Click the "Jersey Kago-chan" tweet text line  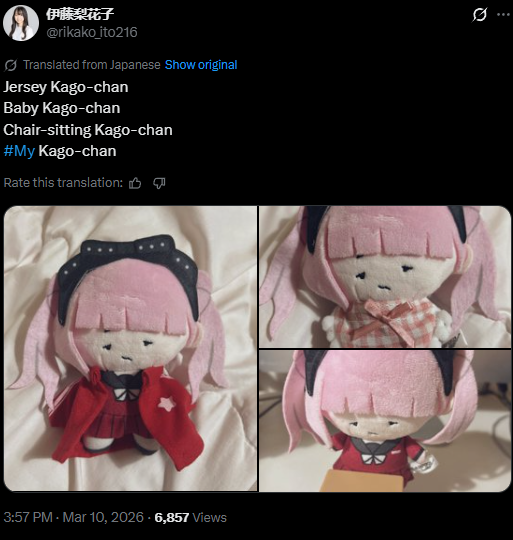pos(66,87)
